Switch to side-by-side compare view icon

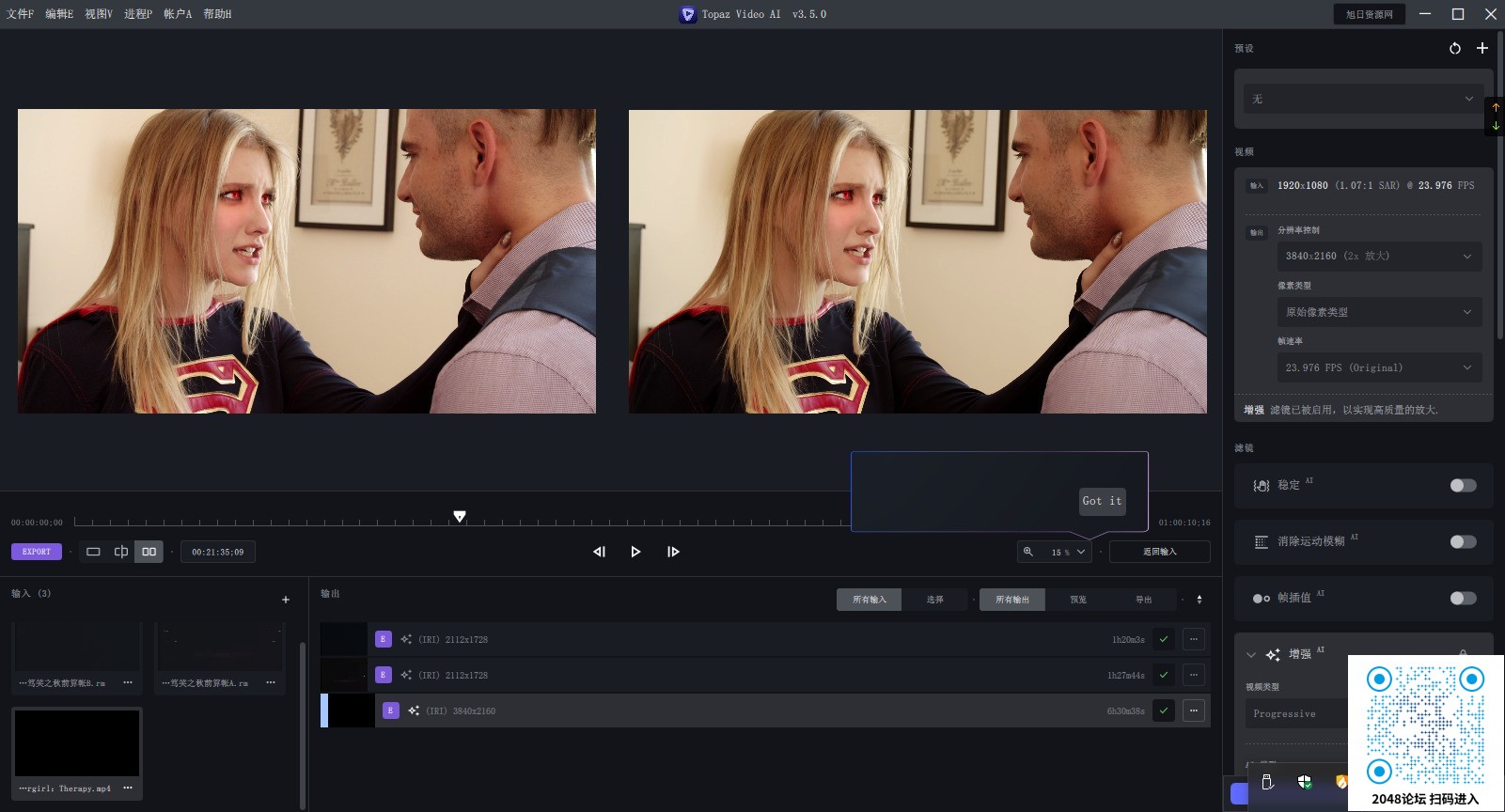coord(149,552)
